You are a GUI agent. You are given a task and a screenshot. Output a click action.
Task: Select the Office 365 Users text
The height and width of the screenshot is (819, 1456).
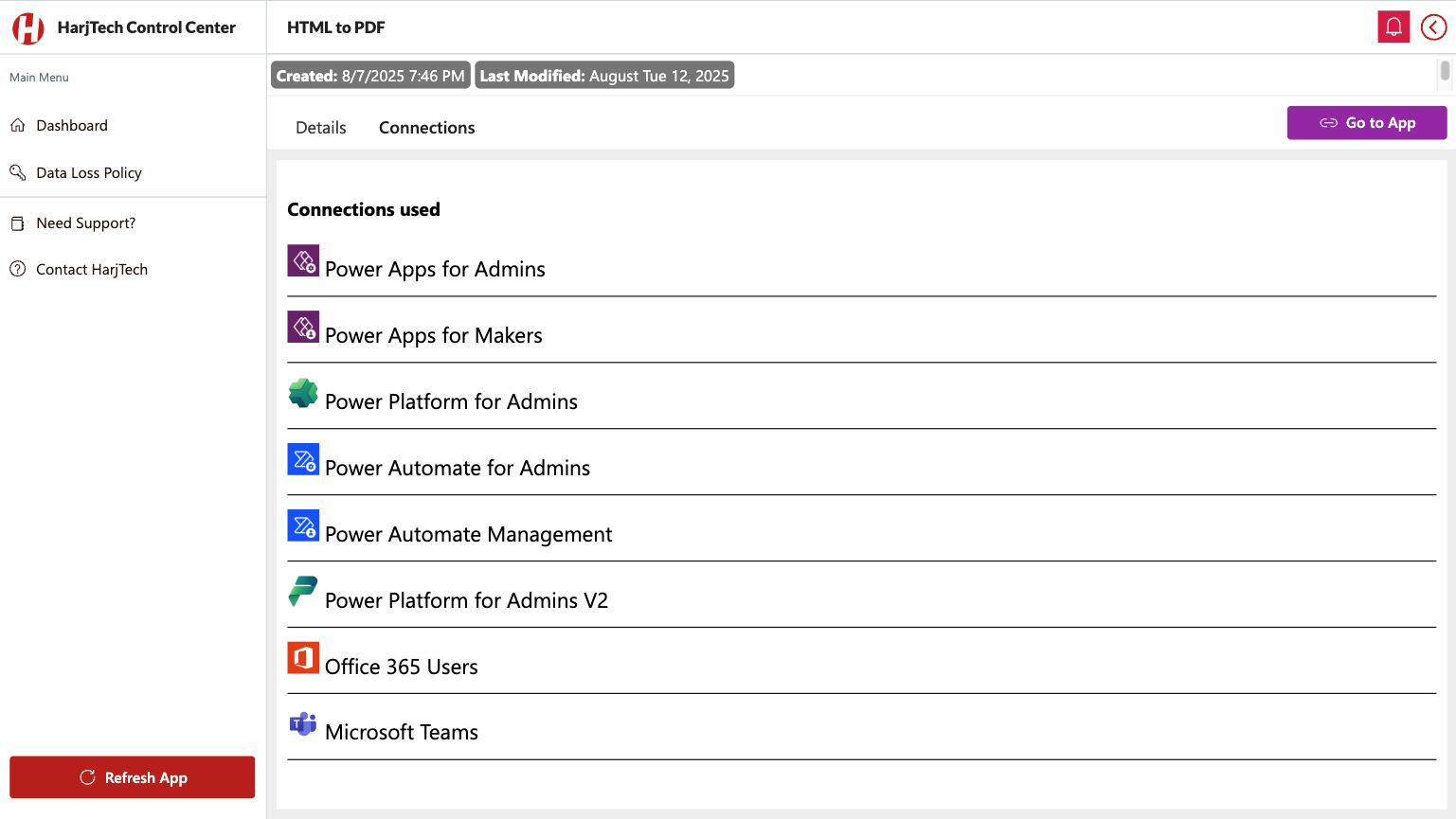point(402,668)
